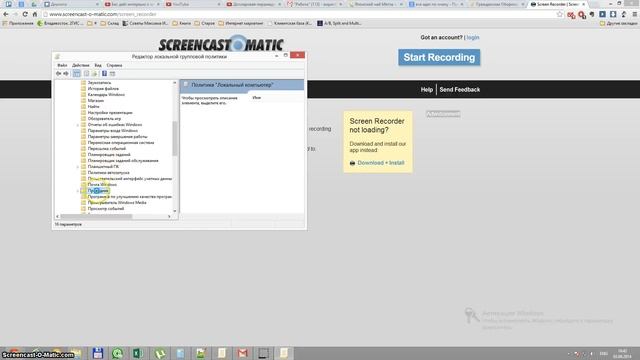Click the Export List toolbar icon

[94, 73]
